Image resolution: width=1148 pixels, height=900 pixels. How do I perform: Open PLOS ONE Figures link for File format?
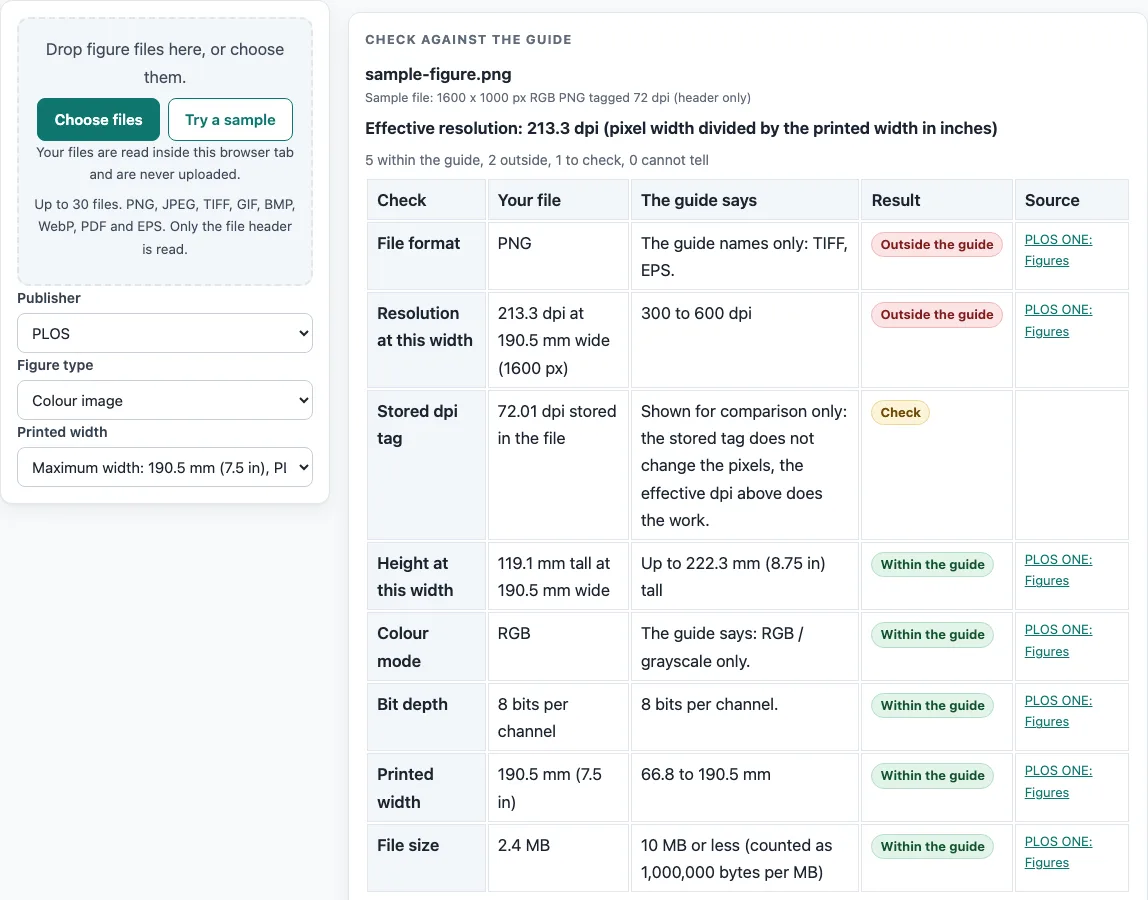click(1058, 250)
